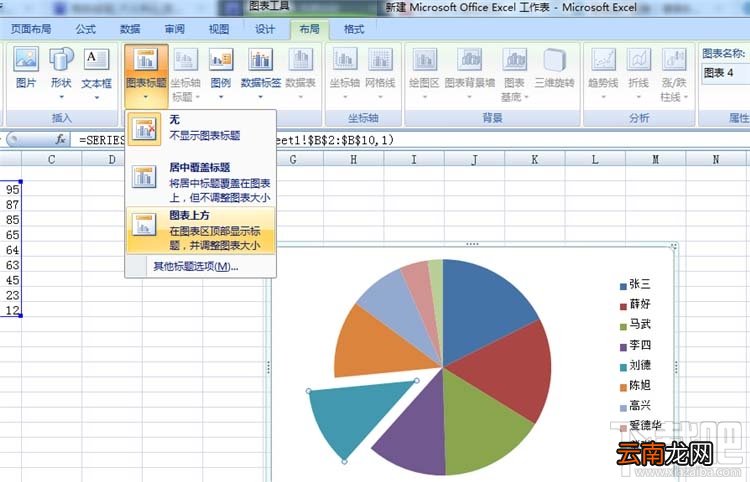Open 其他标题选项(M)... dialog
Viewport: 750px width, 482px height.
[x=196, y=266]
